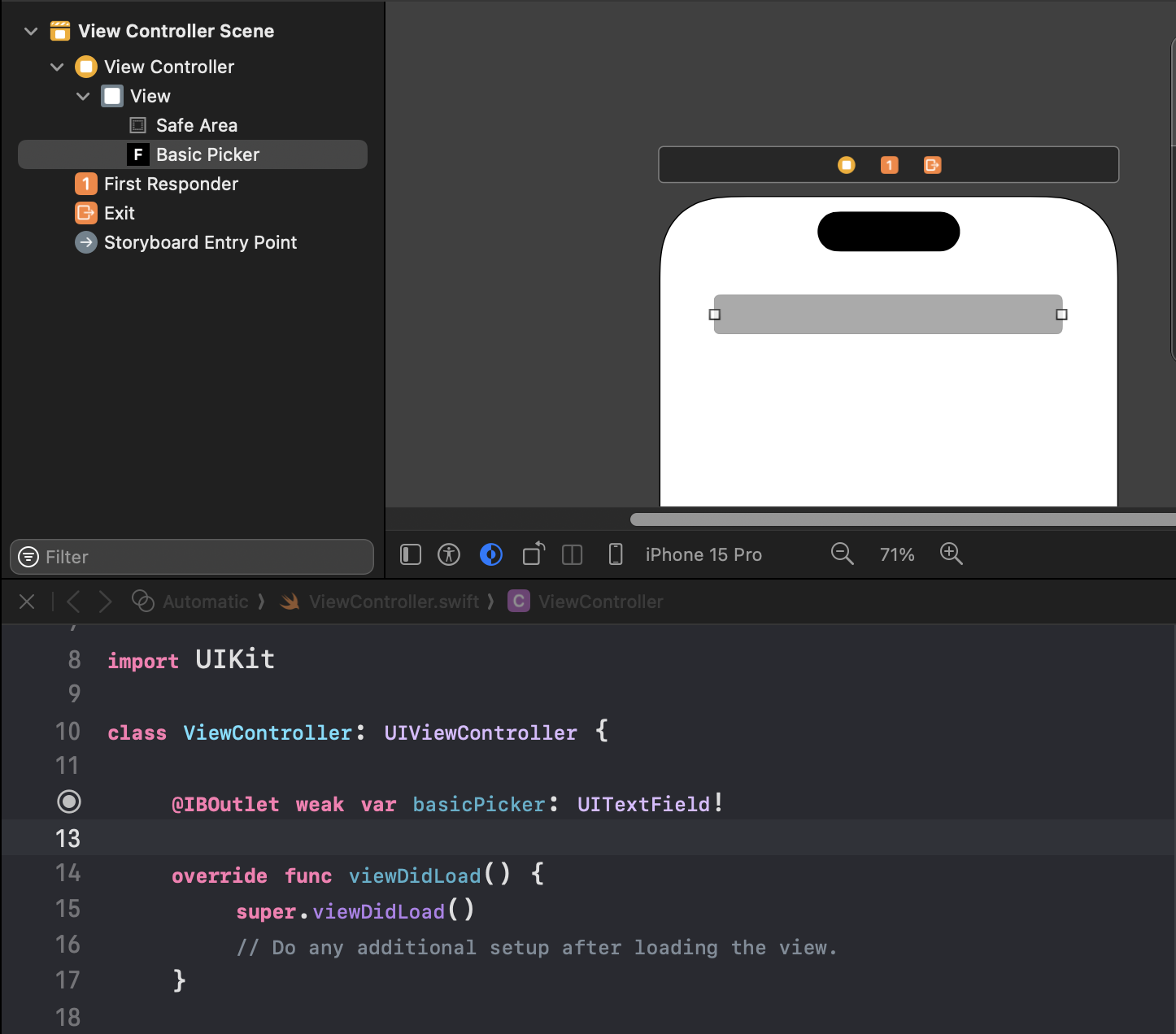Click the orange Exit icon in outline
This screenshot has width=1176, height=1034.
point(86,213)
